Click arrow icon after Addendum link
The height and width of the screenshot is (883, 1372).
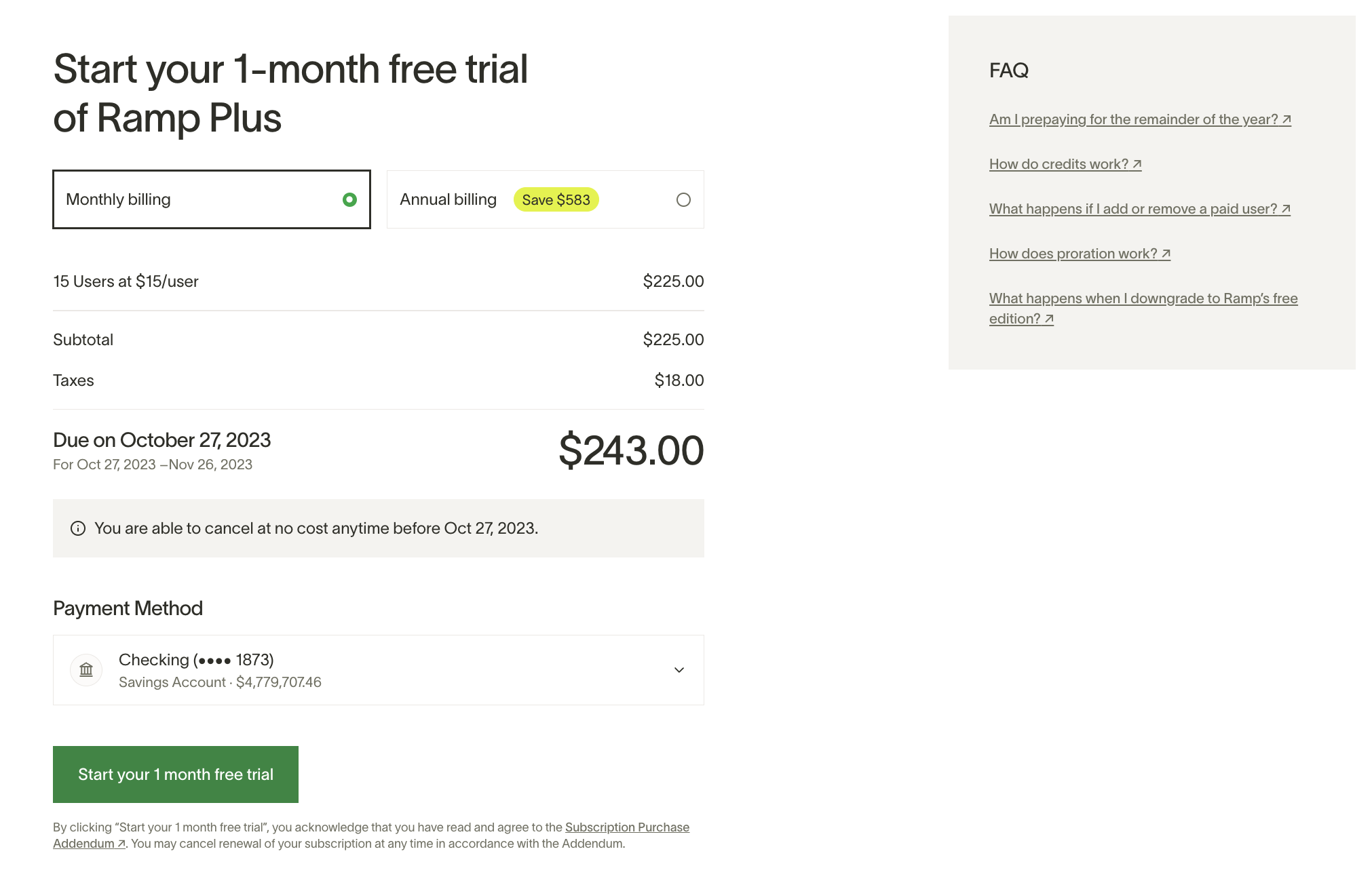click(x=121, y=844)
